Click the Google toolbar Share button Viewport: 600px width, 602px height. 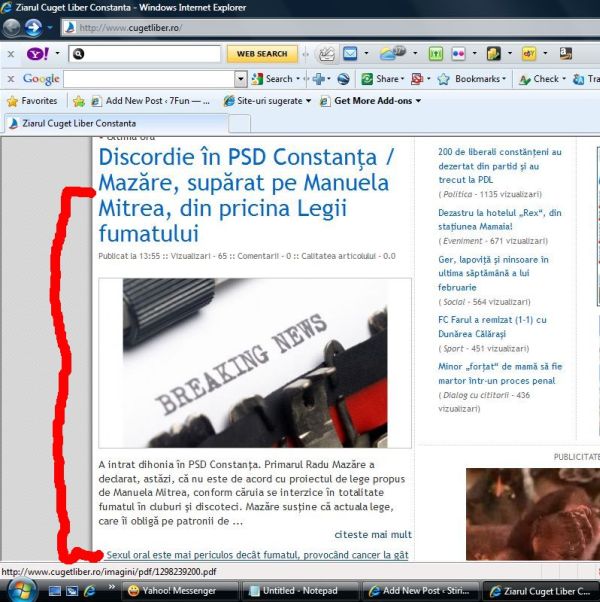coord(383,78)
